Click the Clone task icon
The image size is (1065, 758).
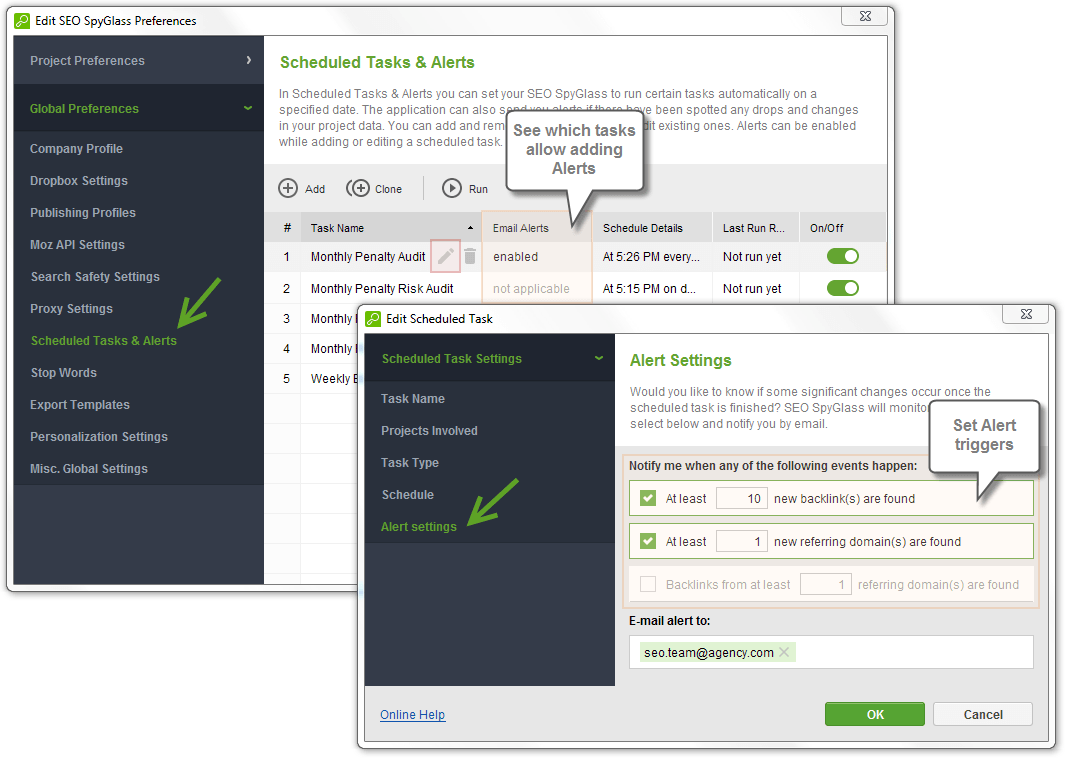(358, 188)
